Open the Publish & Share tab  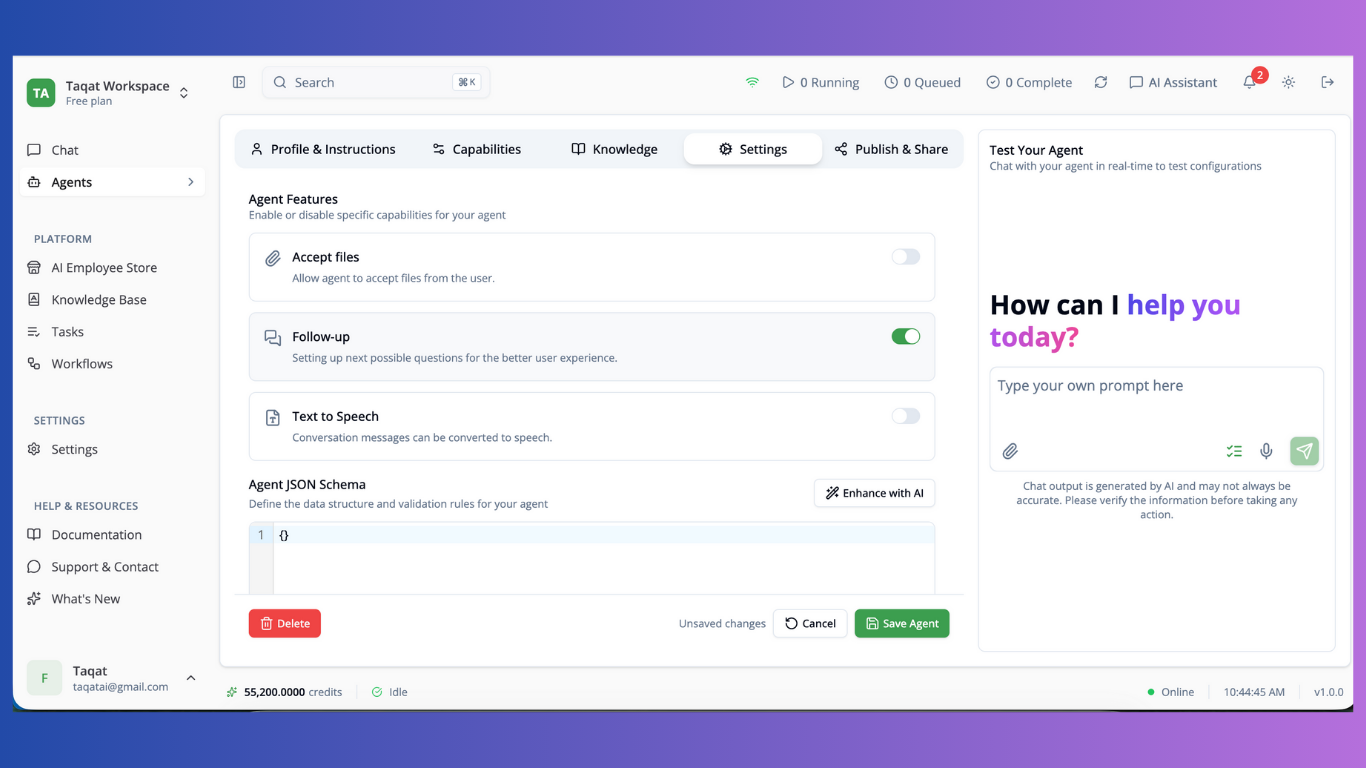coord(891,149)
